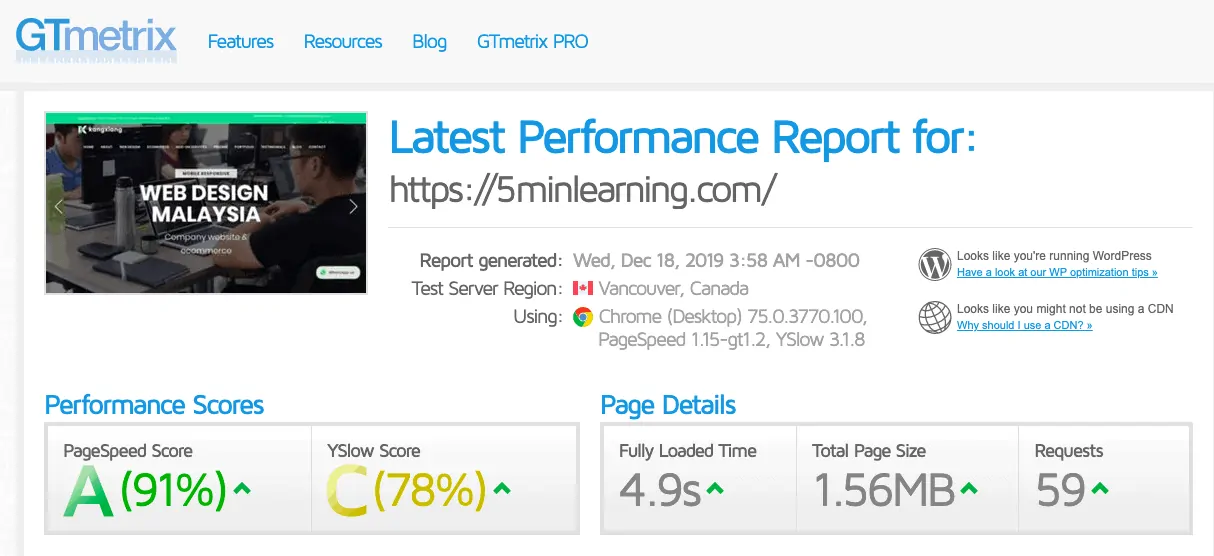Click the YSlow grade C letter
This screenshot has width=1214, height=556.
pyautogui.click(x=347, y=491)
